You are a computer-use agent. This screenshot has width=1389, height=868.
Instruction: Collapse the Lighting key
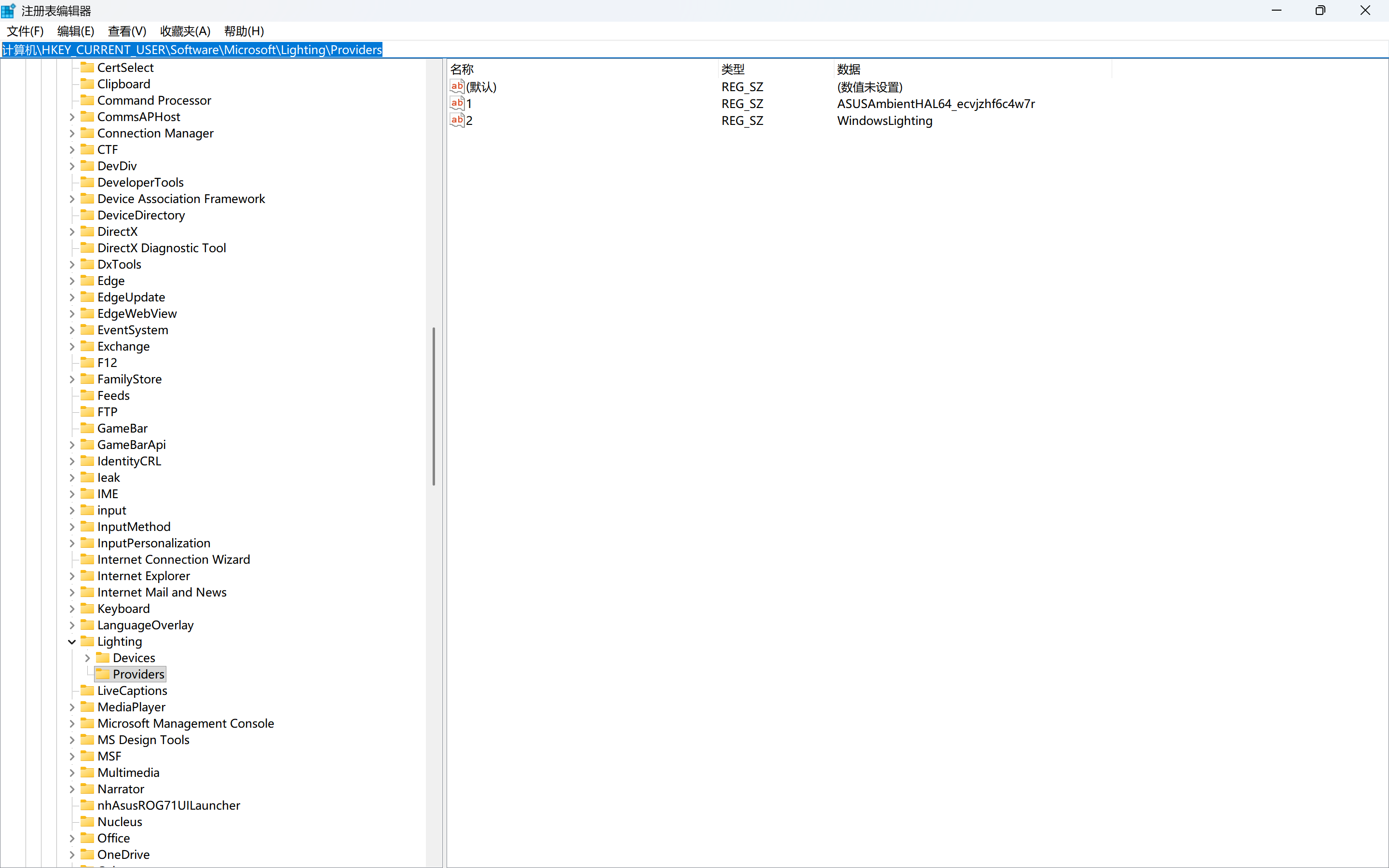click(72, 641)
